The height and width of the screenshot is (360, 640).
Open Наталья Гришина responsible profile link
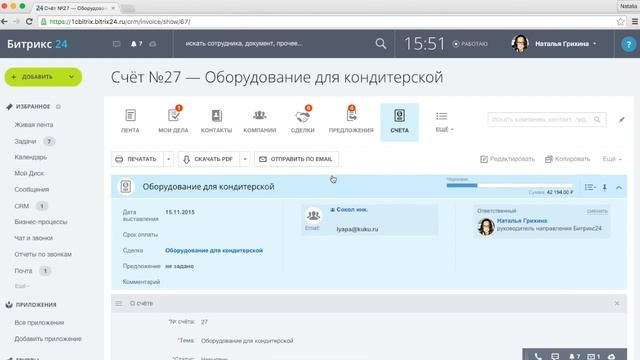(x=522, y=220)
